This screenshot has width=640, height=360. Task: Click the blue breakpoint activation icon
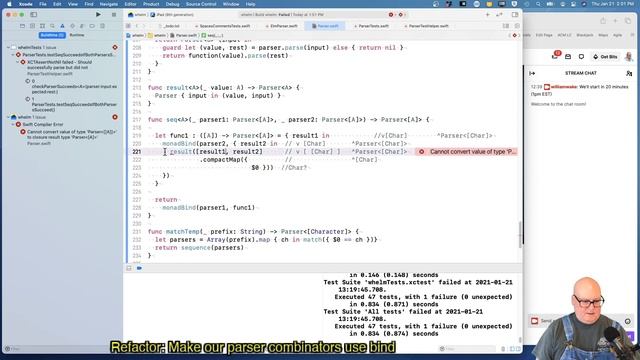139,268
